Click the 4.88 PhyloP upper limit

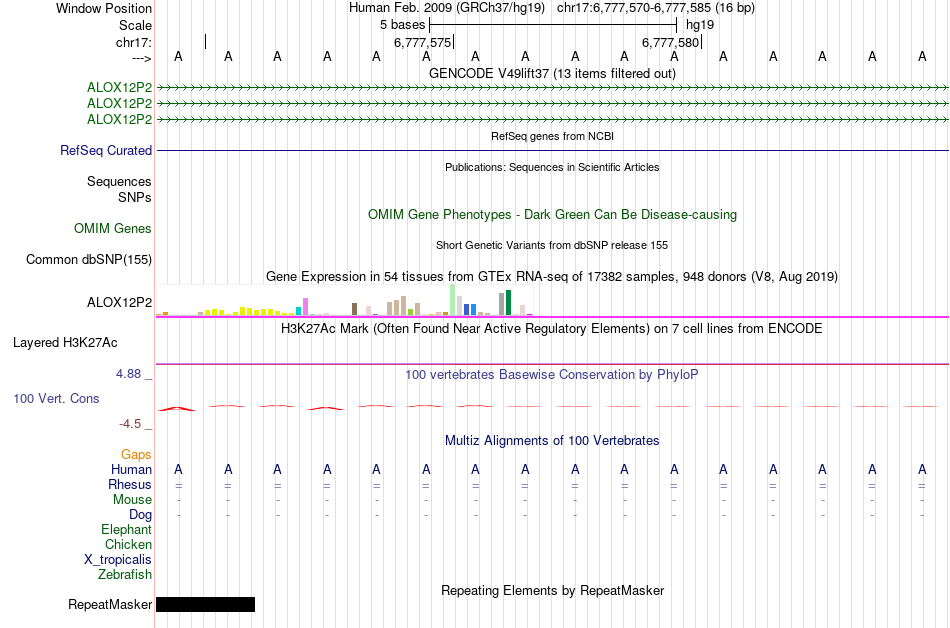[128, 374]
